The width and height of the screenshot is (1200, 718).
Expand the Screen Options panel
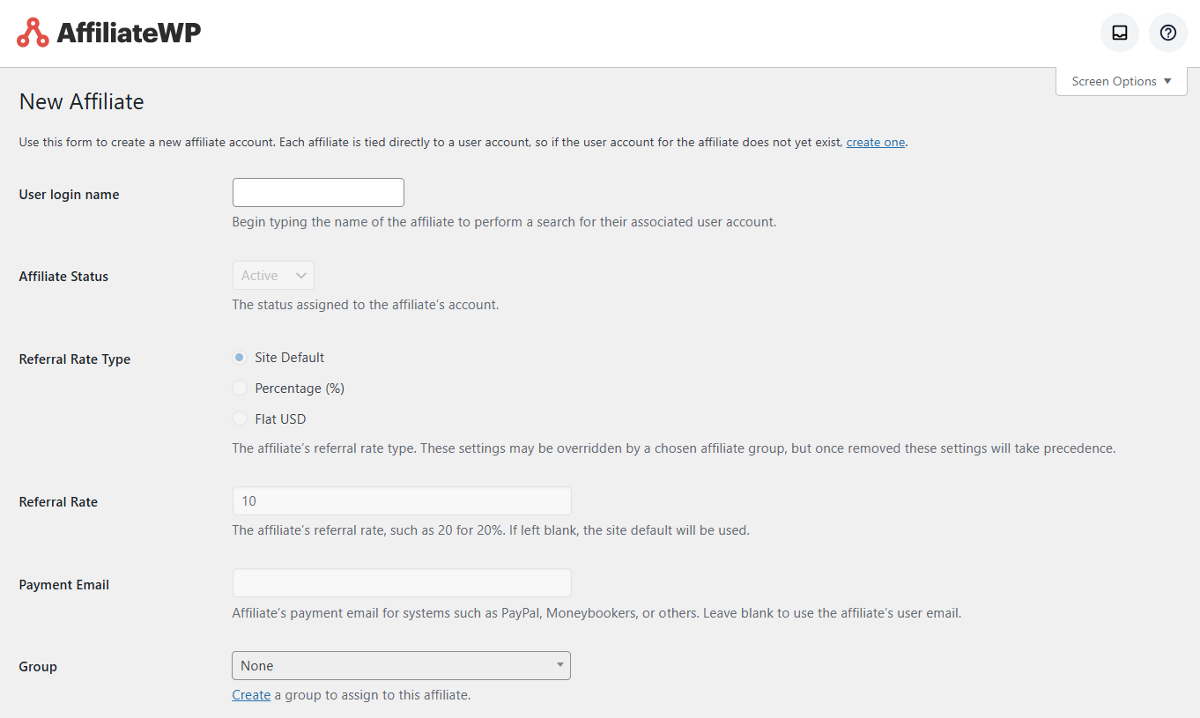tap(1121, 81)
